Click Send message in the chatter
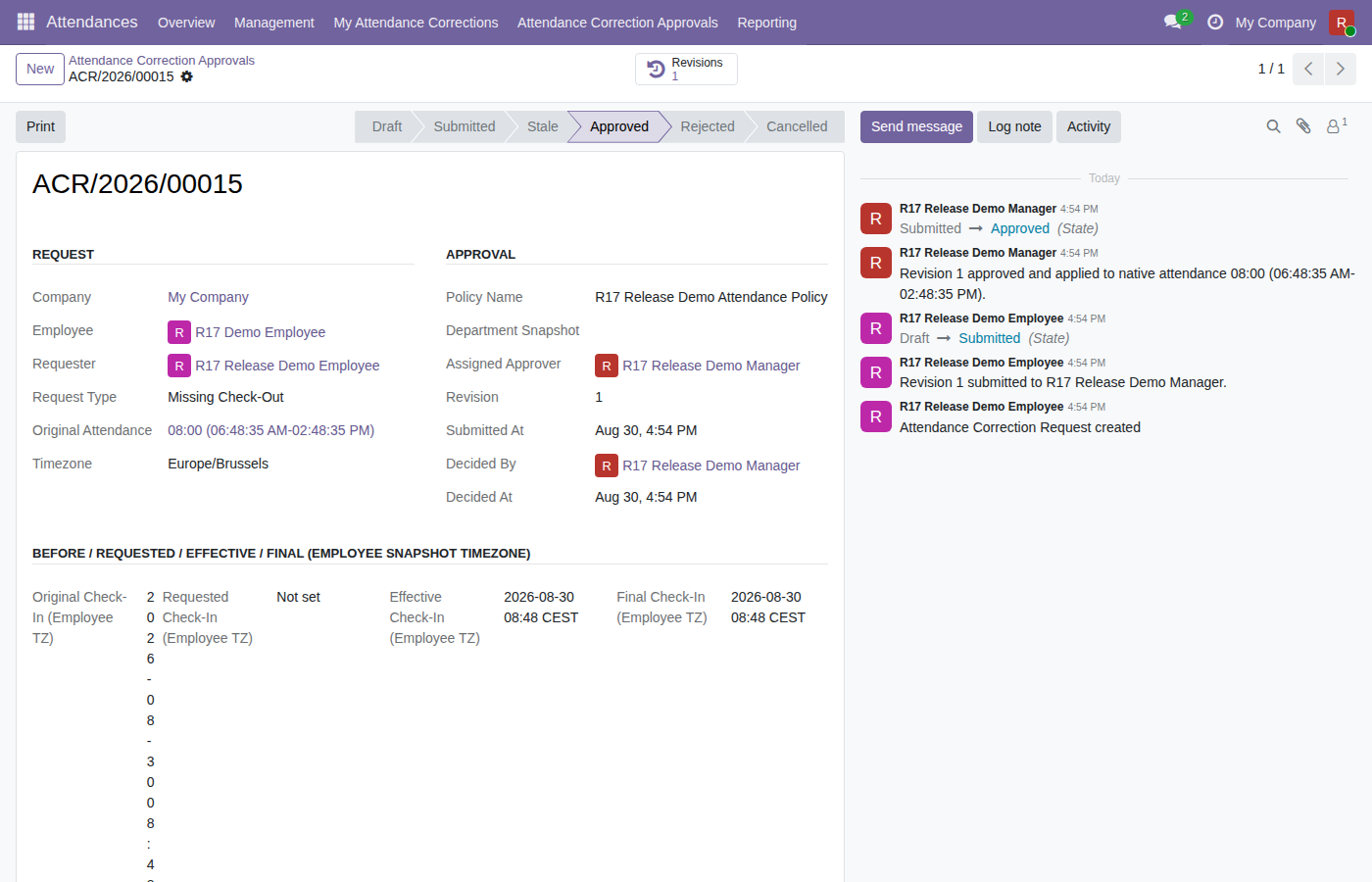The height and width of the screenshot is (882, 1372). pos(916,126)
